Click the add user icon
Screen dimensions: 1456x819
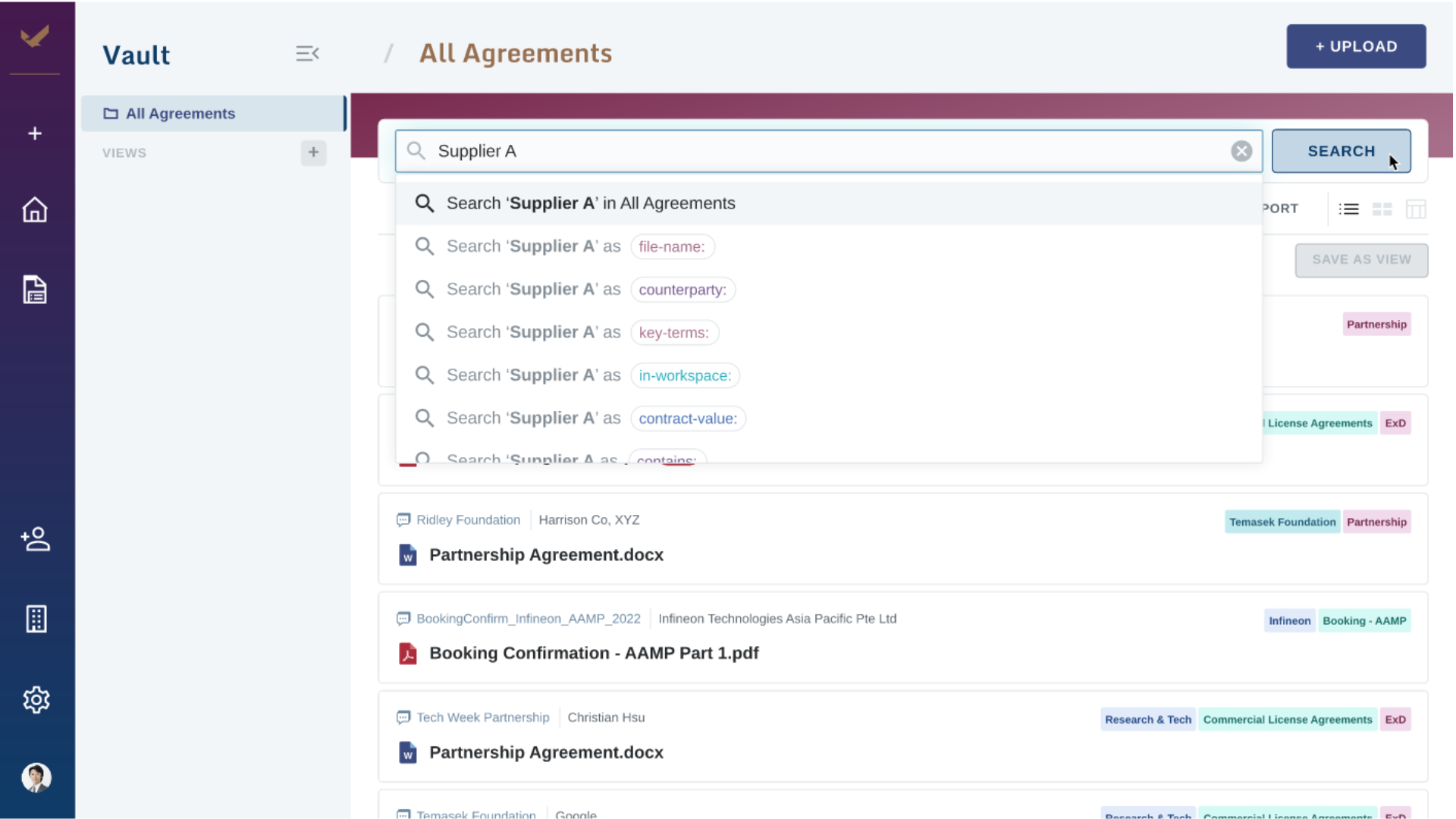coord(35,539)
